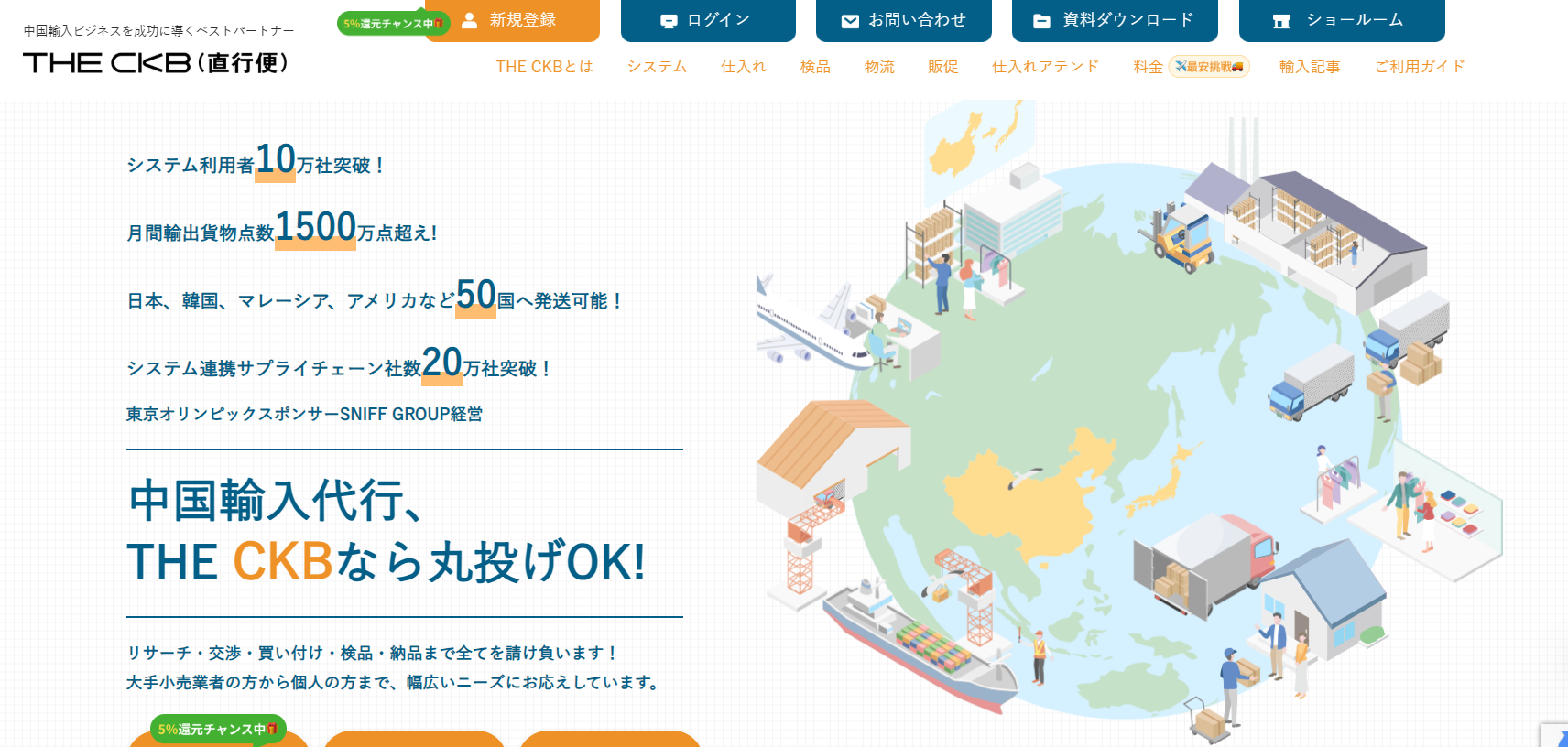Image resolution: width=1568 pixels, height=747 pixels.
Task: Open the 輸入記事 menu item
Action: [x=1310, y=67]
